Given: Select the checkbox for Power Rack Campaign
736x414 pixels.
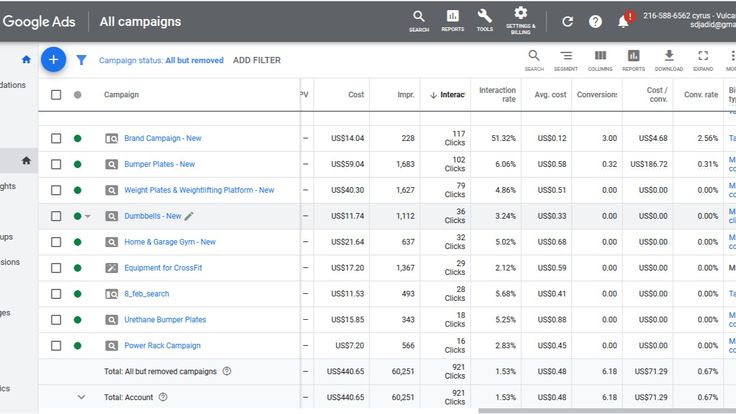Looking at the screenshot, I should coord(56,346).
